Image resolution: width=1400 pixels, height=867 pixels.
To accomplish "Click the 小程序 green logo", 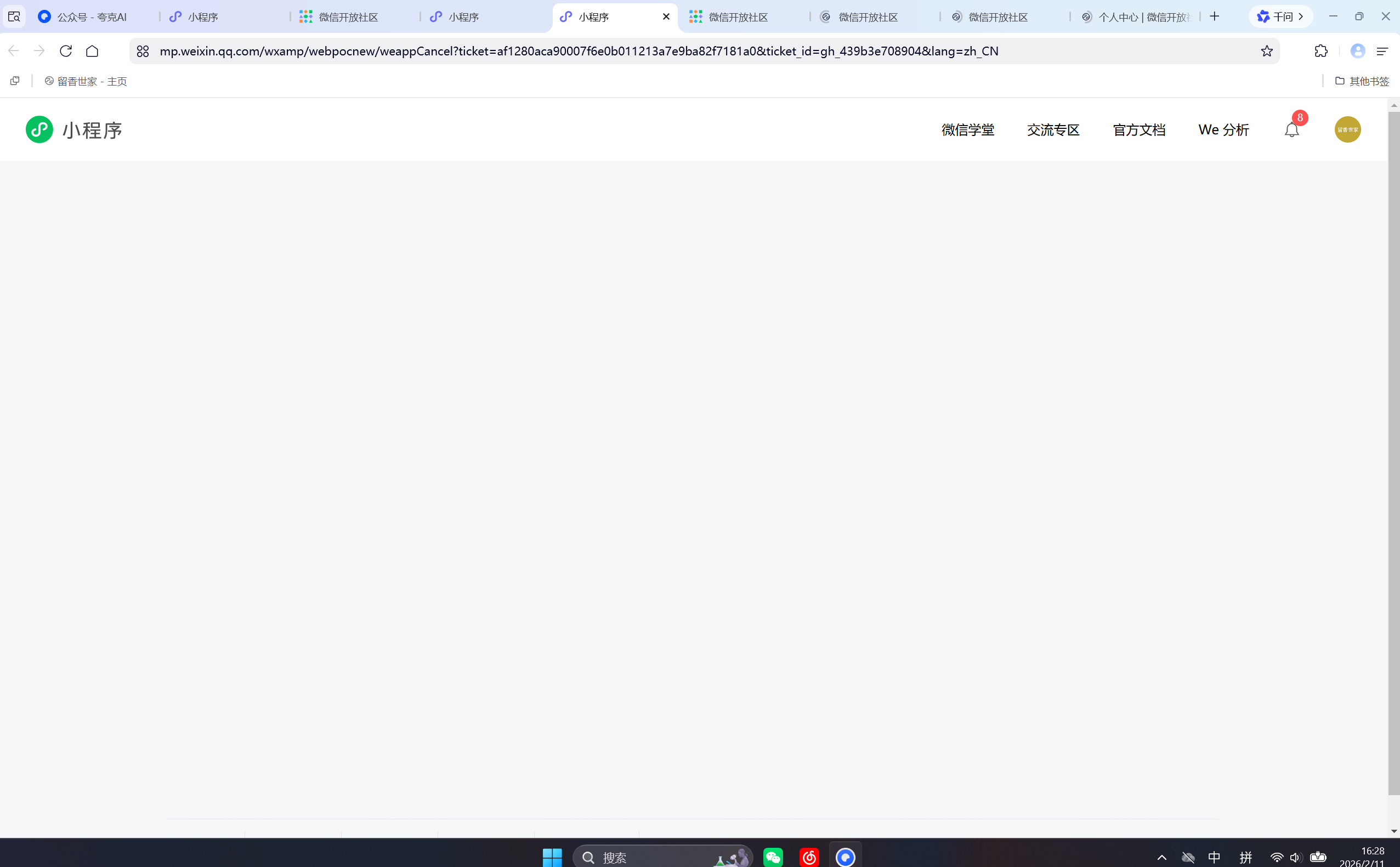I will pyautogui.click(x=39, y=129).
